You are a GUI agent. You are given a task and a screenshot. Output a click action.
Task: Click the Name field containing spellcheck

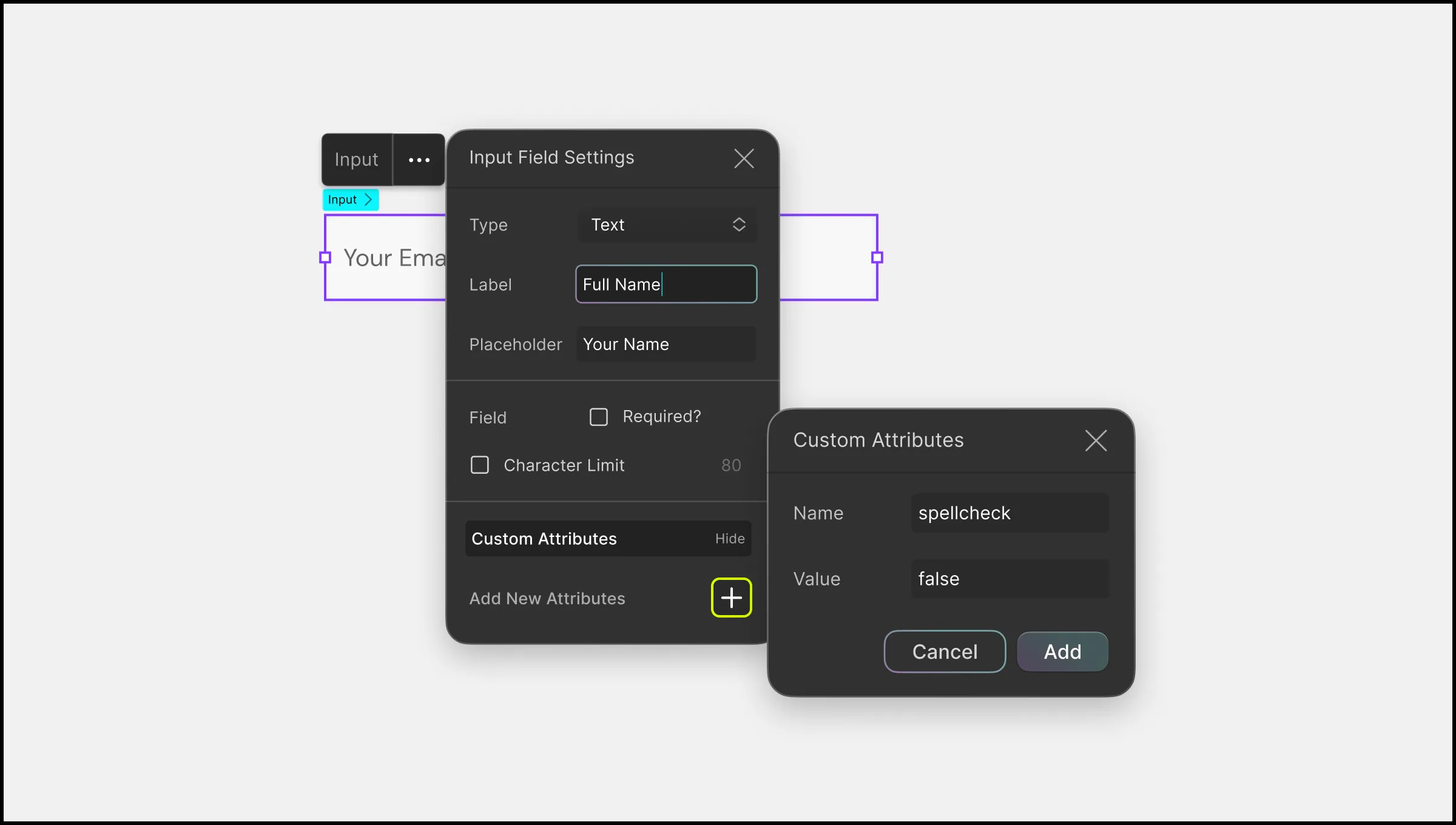click(x=1010, y=513)
